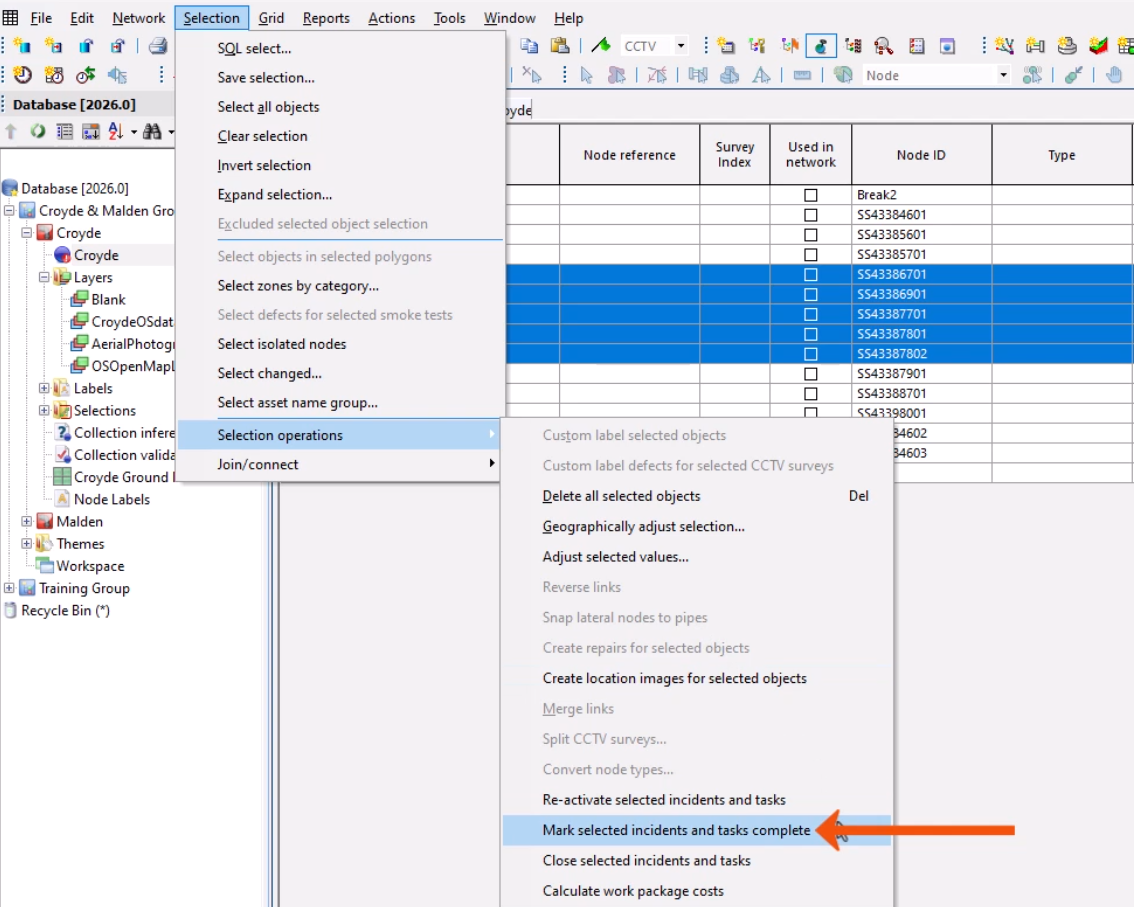
Task: Check Used in network for Break2 row
Action: pyautogui.click(x=810, y=194)
